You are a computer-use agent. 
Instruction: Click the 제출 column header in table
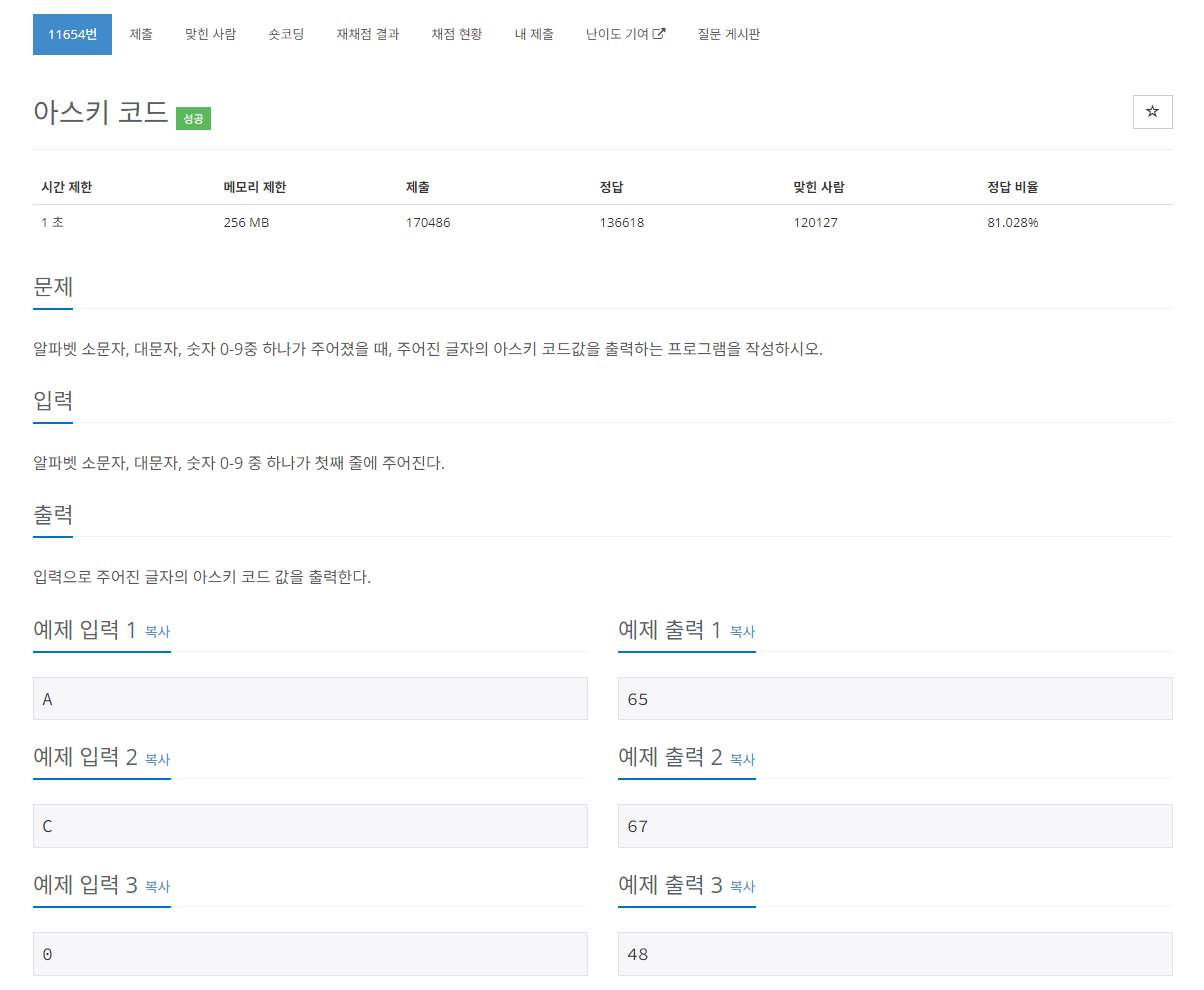pos(418,187)
